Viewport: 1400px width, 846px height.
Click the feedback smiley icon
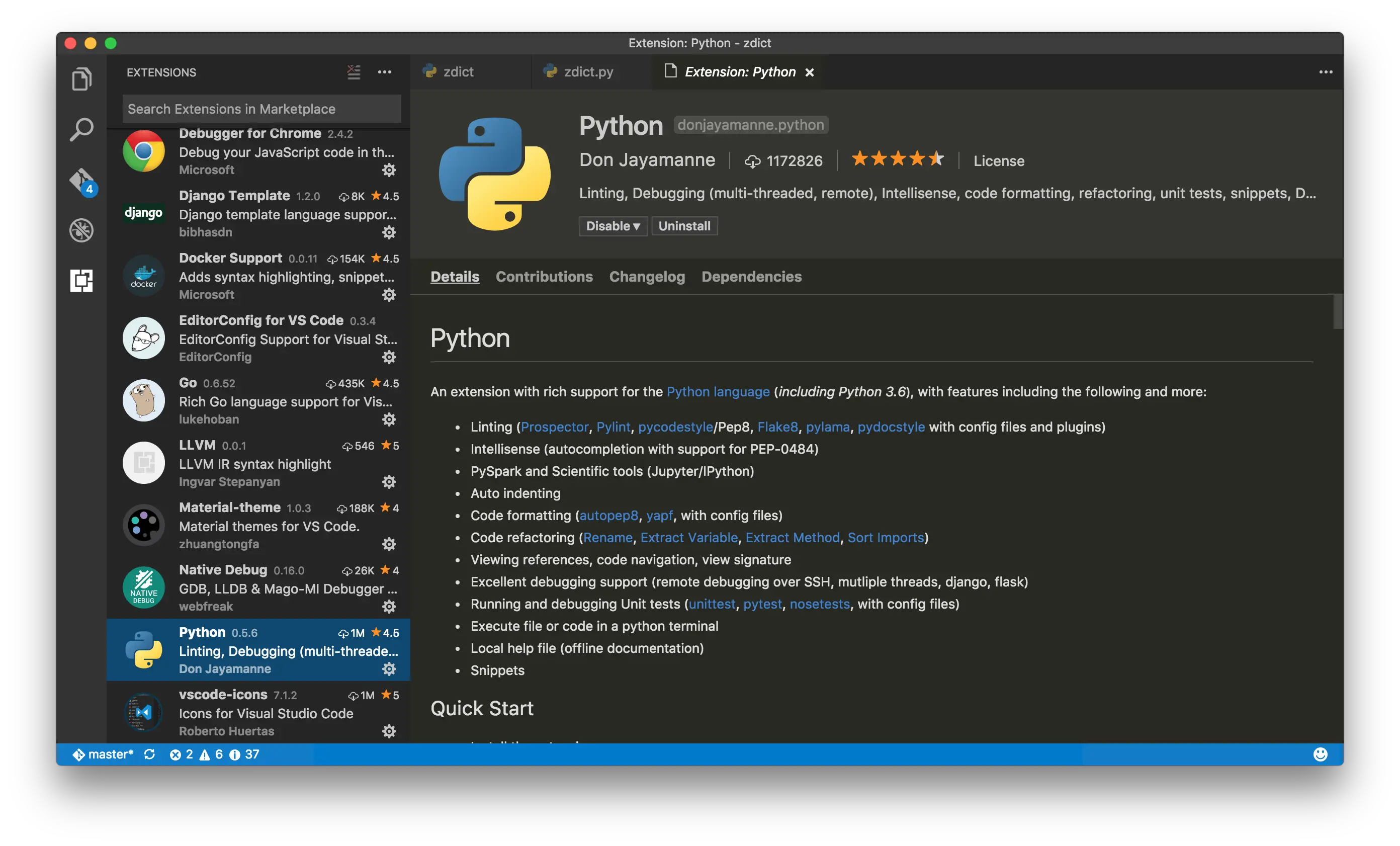[x=1320, y=754]
